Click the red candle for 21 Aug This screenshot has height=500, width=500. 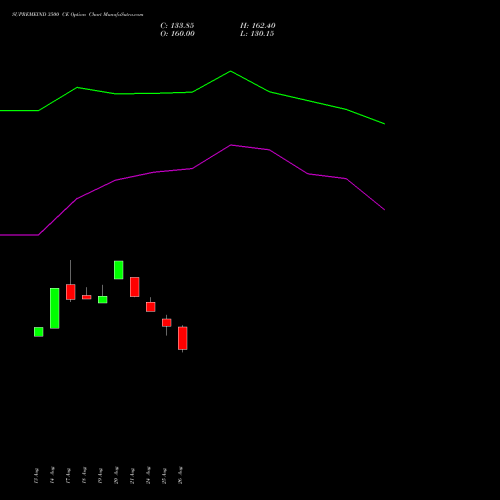tap(135, 287)
